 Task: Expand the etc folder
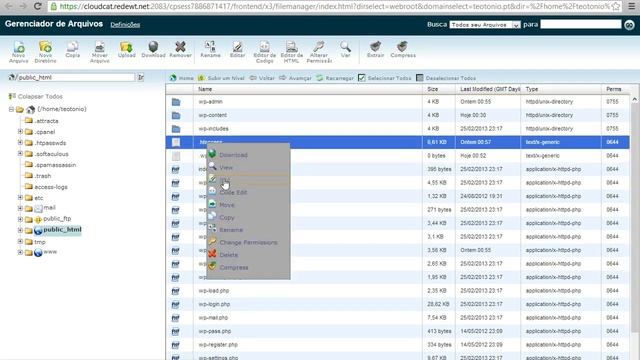(20, 198)
